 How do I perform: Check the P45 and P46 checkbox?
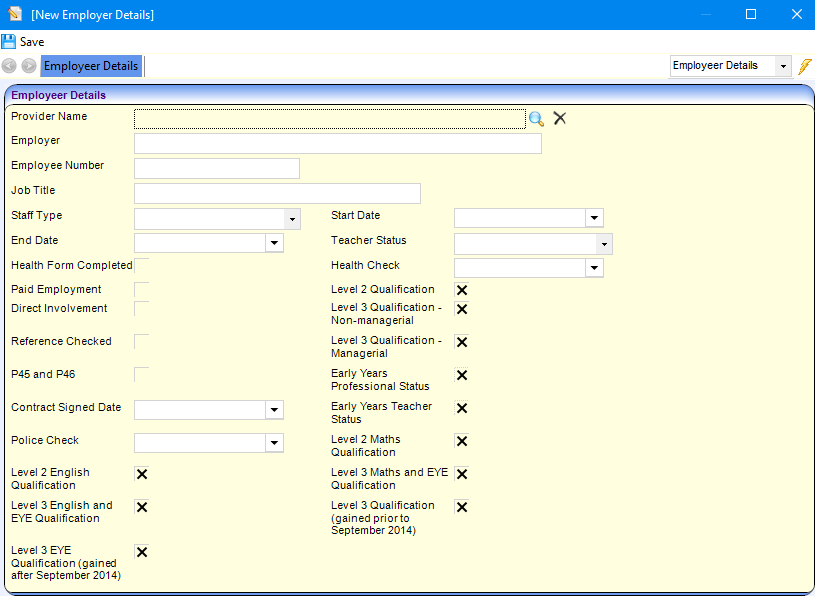142,375
